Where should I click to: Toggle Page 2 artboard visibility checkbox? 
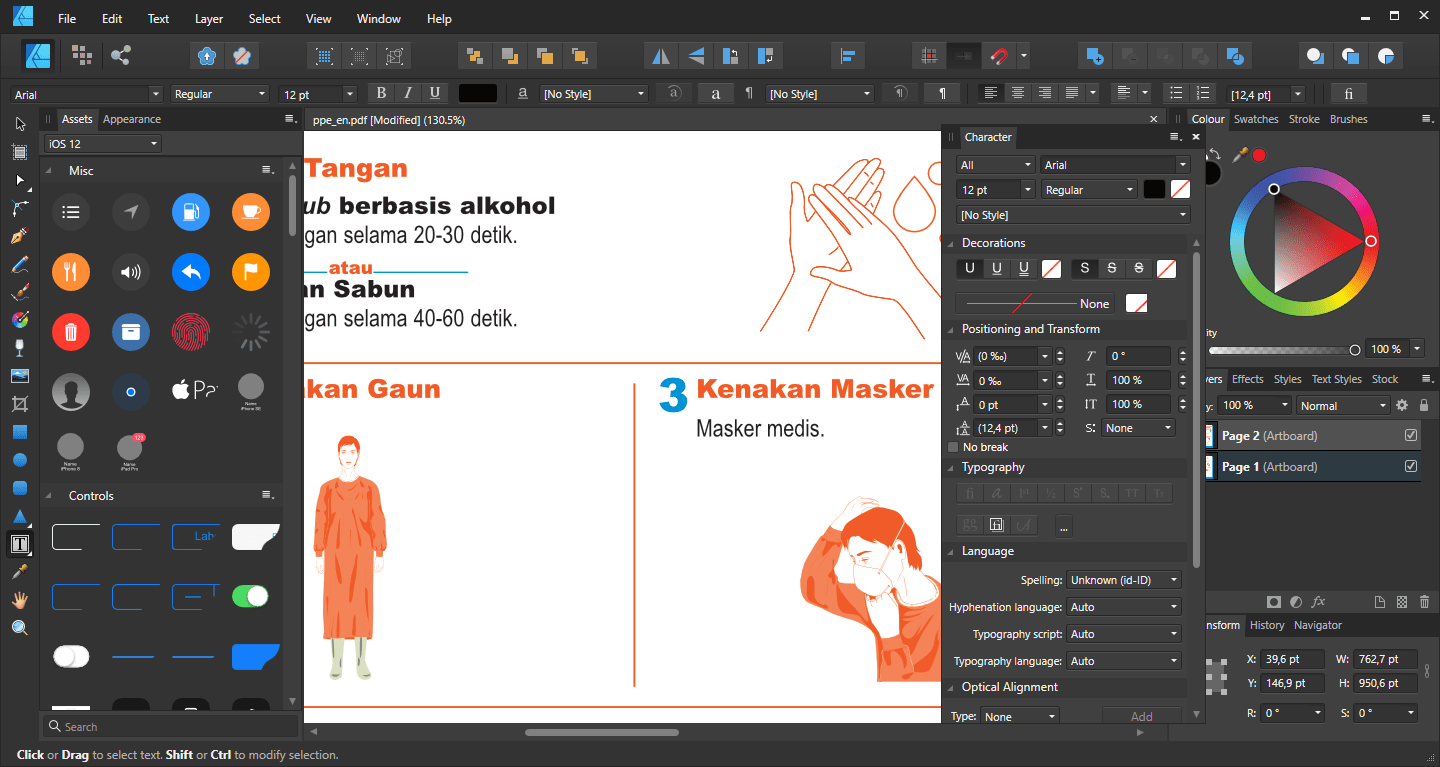pos(1411,435)
